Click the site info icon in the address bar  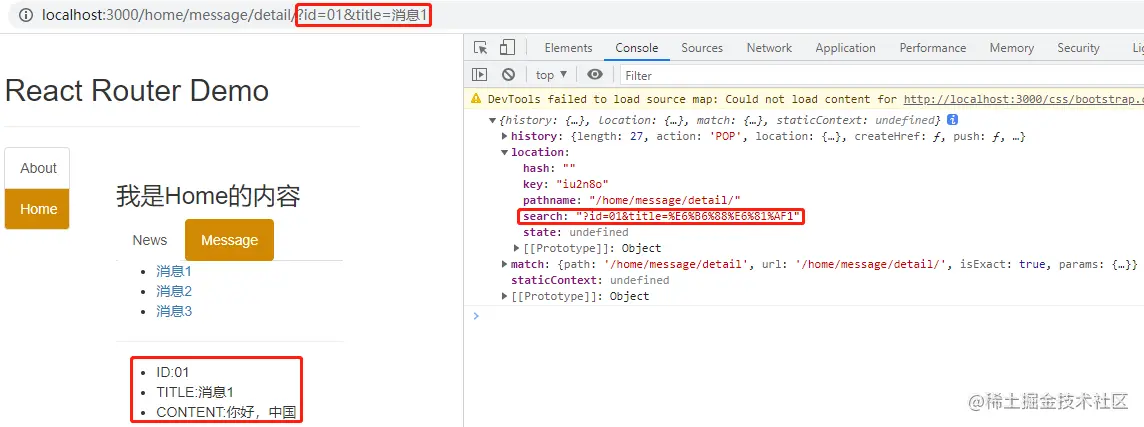pos(26,15)
